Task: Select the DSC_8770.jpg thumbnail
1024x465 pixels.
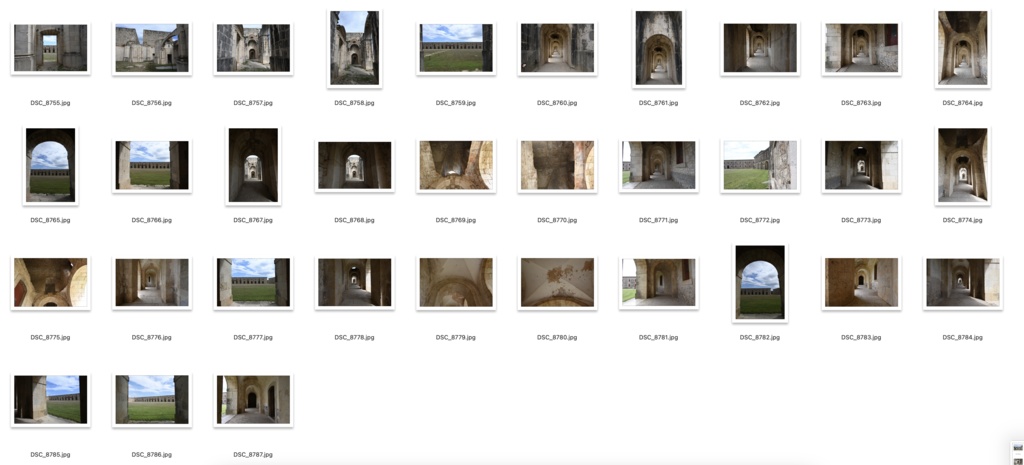Action: click(x=557, y=165)
